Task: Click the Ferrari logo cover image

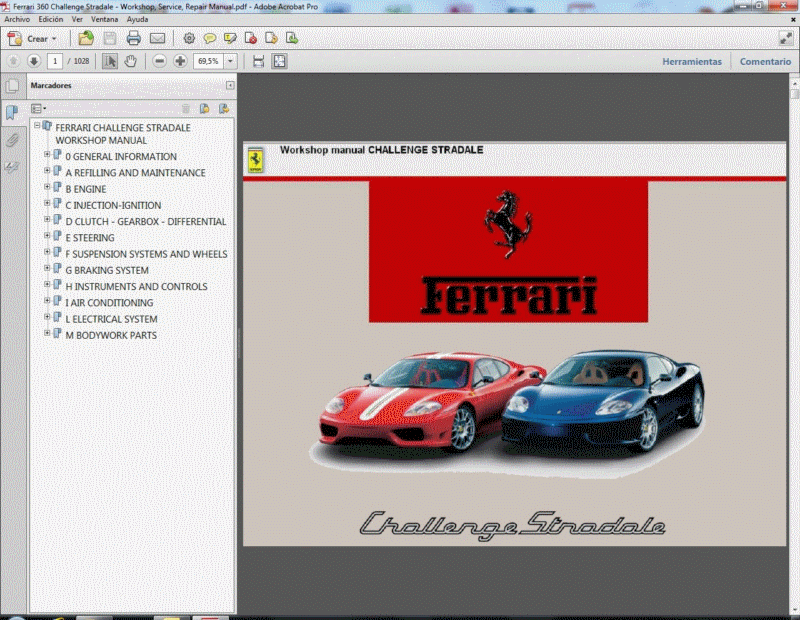Action: pyautogui.click(x=508, y=252)
